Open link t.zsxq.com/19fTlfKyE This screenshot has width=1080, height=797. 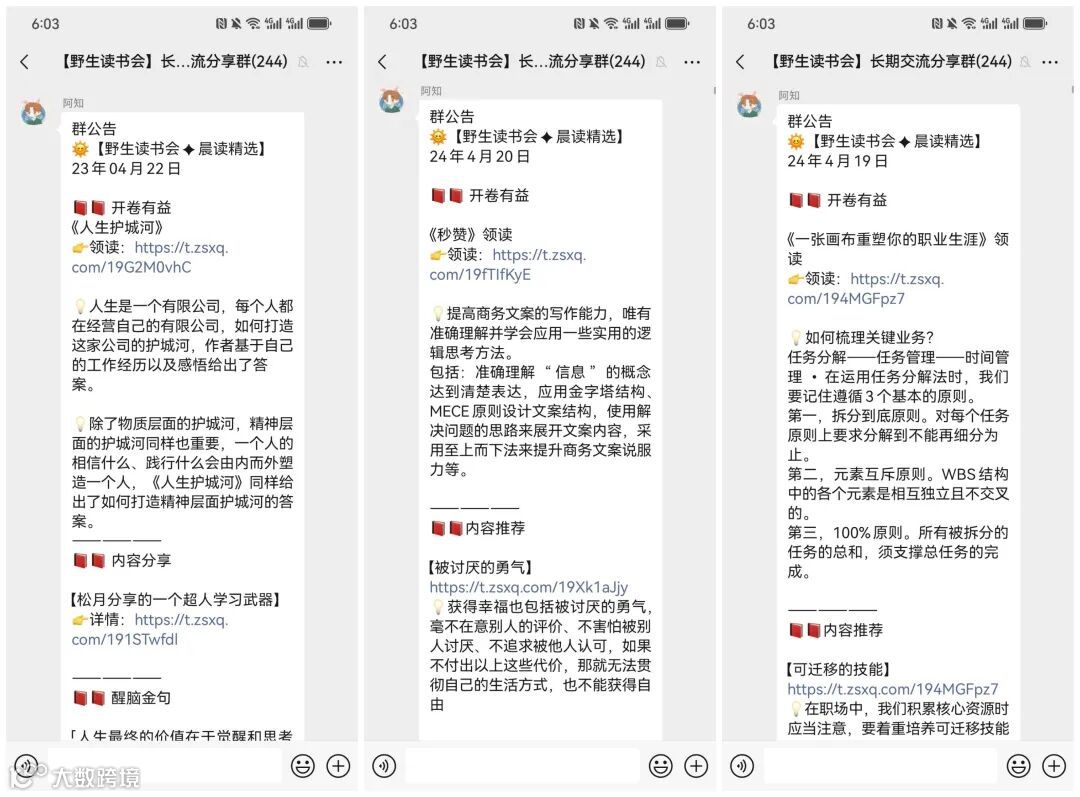[508, 265]
